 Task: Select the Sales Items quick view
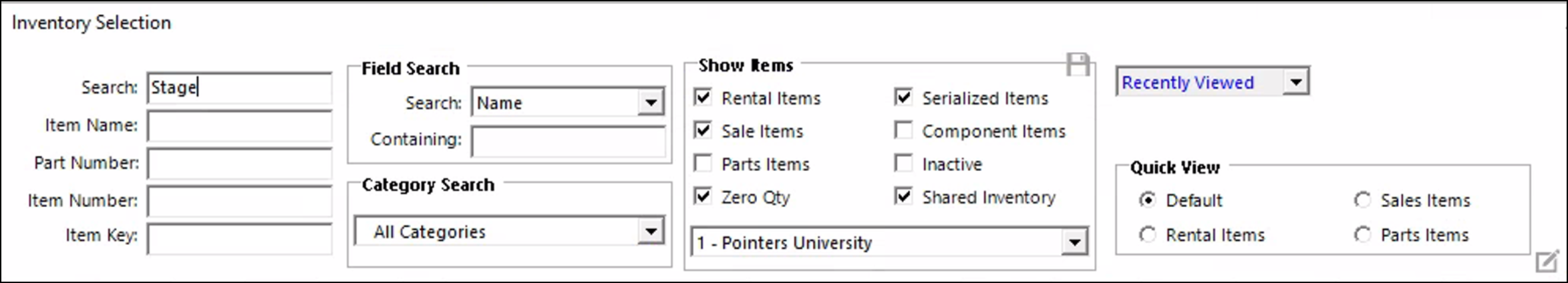point(1362,200)
